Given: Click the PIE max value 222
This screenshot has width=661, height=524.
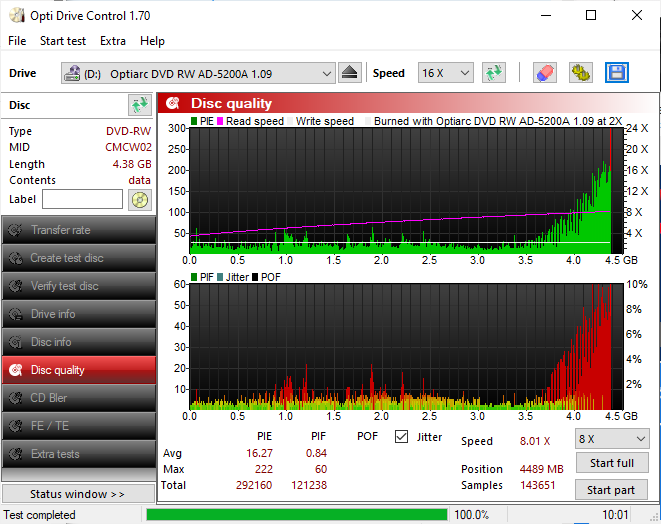Looking at the screenshot, I should click(x=263, y=469).
